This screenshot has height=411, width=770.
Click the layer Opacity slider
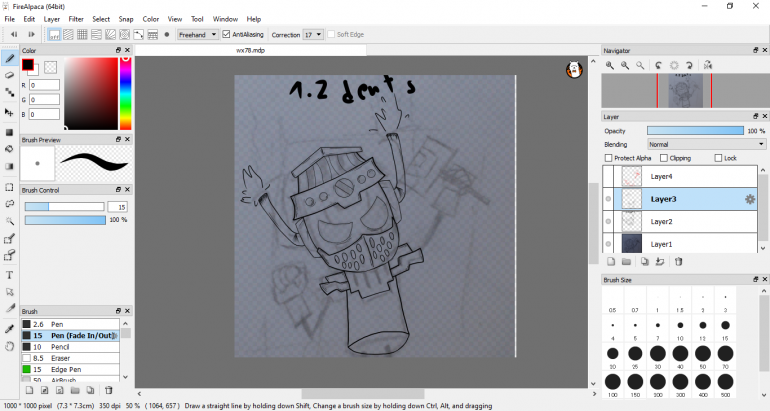click(695, 130)
